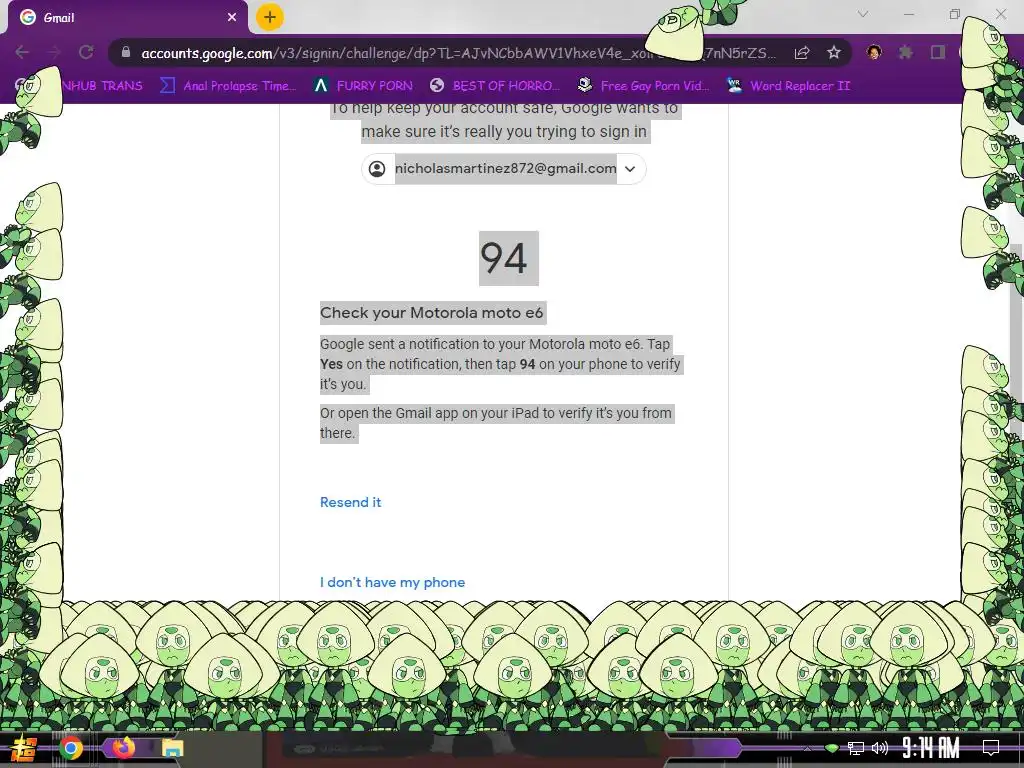
Task: Click the forward navigation arrow
Action: 54,52
